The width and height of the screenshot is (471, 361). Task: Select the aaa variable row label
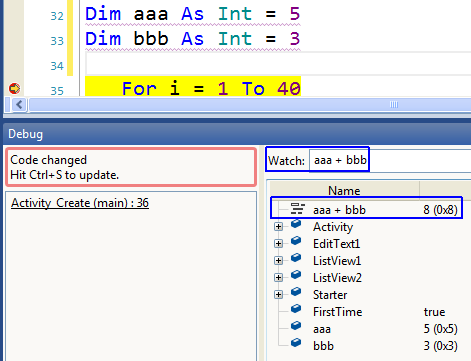tap(322, 329)
